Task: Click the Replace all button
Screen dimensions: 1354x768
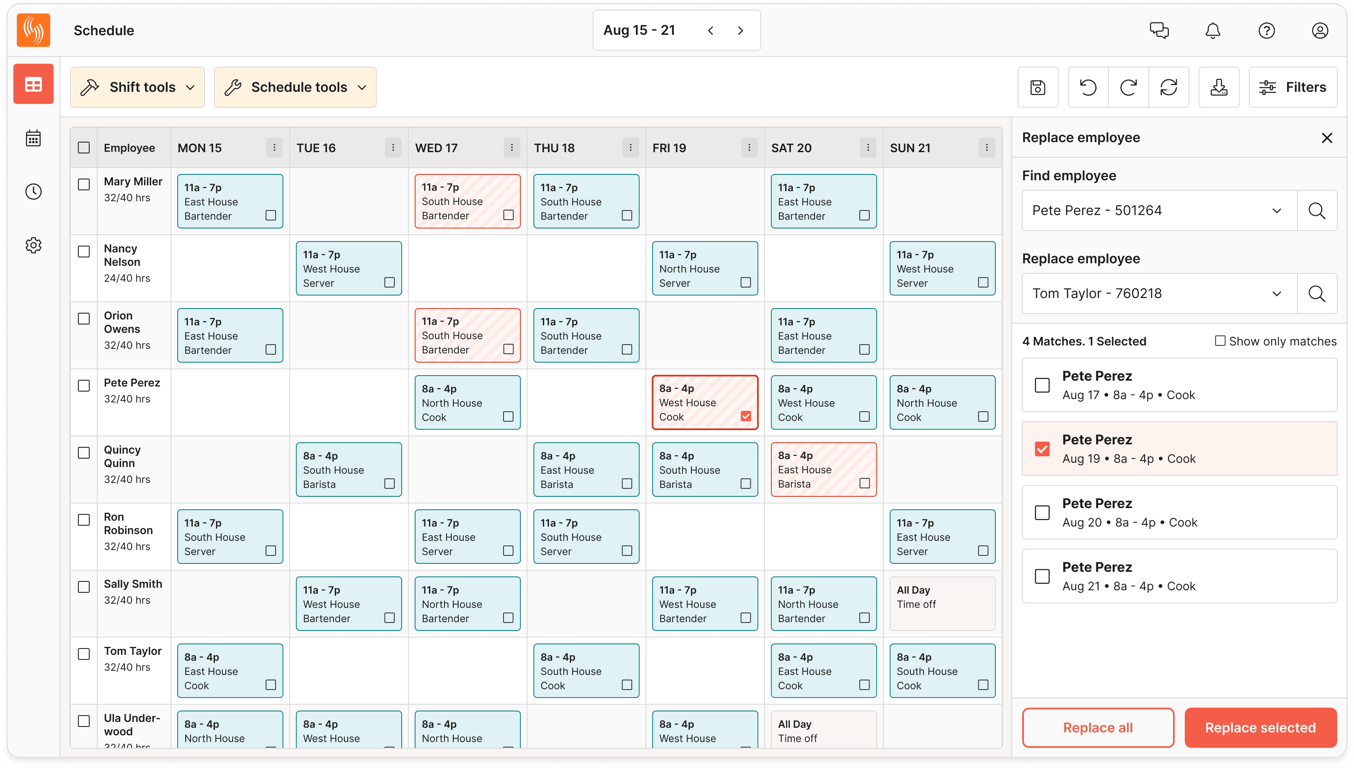Action: point(1098,728)
